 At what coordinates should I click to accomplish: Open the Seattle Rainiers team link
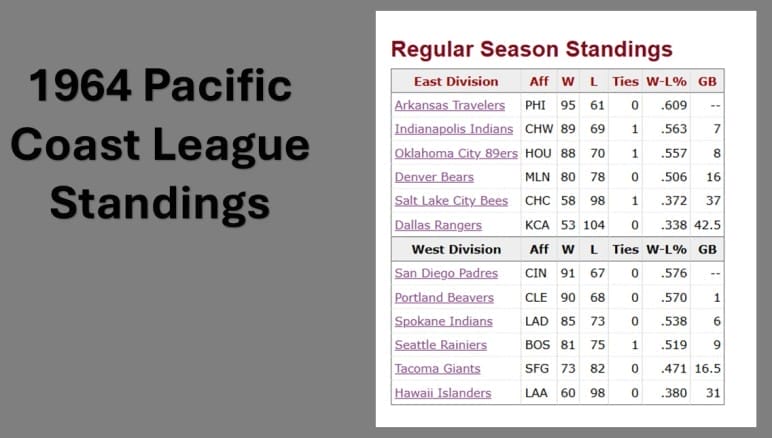coord(440,345)
